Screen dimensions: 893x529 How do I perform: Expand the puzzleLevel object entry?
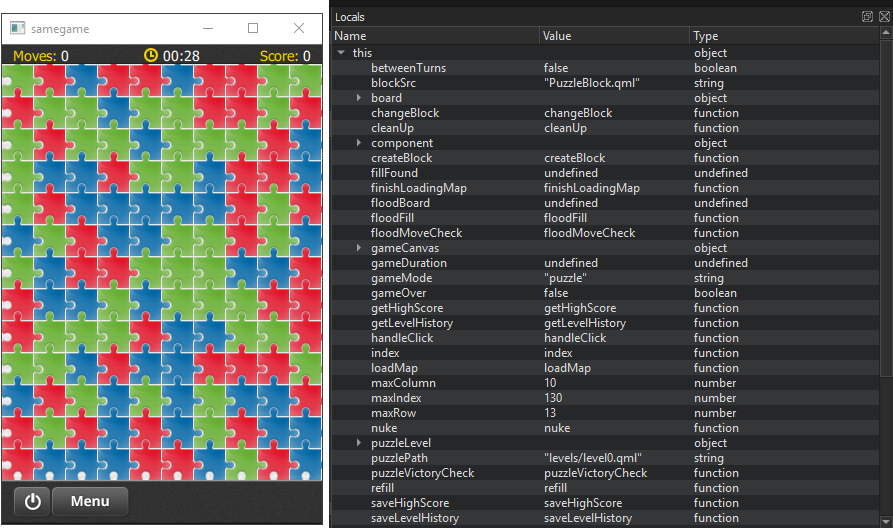[359, 443]
